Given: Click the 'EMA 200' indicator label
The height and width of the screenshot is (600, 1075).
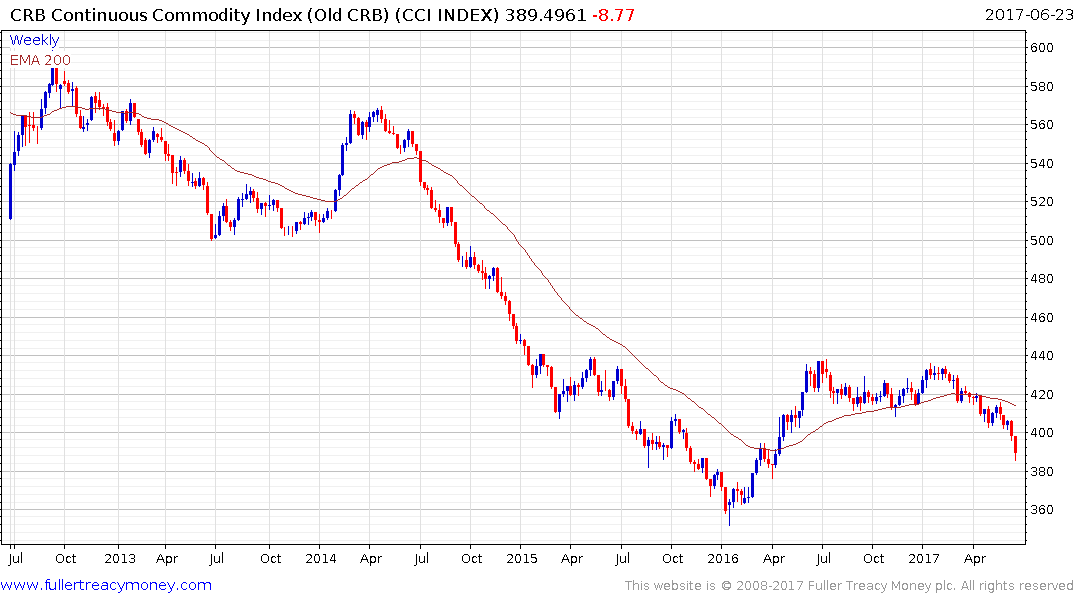Looking at the screenshot, I should click(x=40, y=60).
